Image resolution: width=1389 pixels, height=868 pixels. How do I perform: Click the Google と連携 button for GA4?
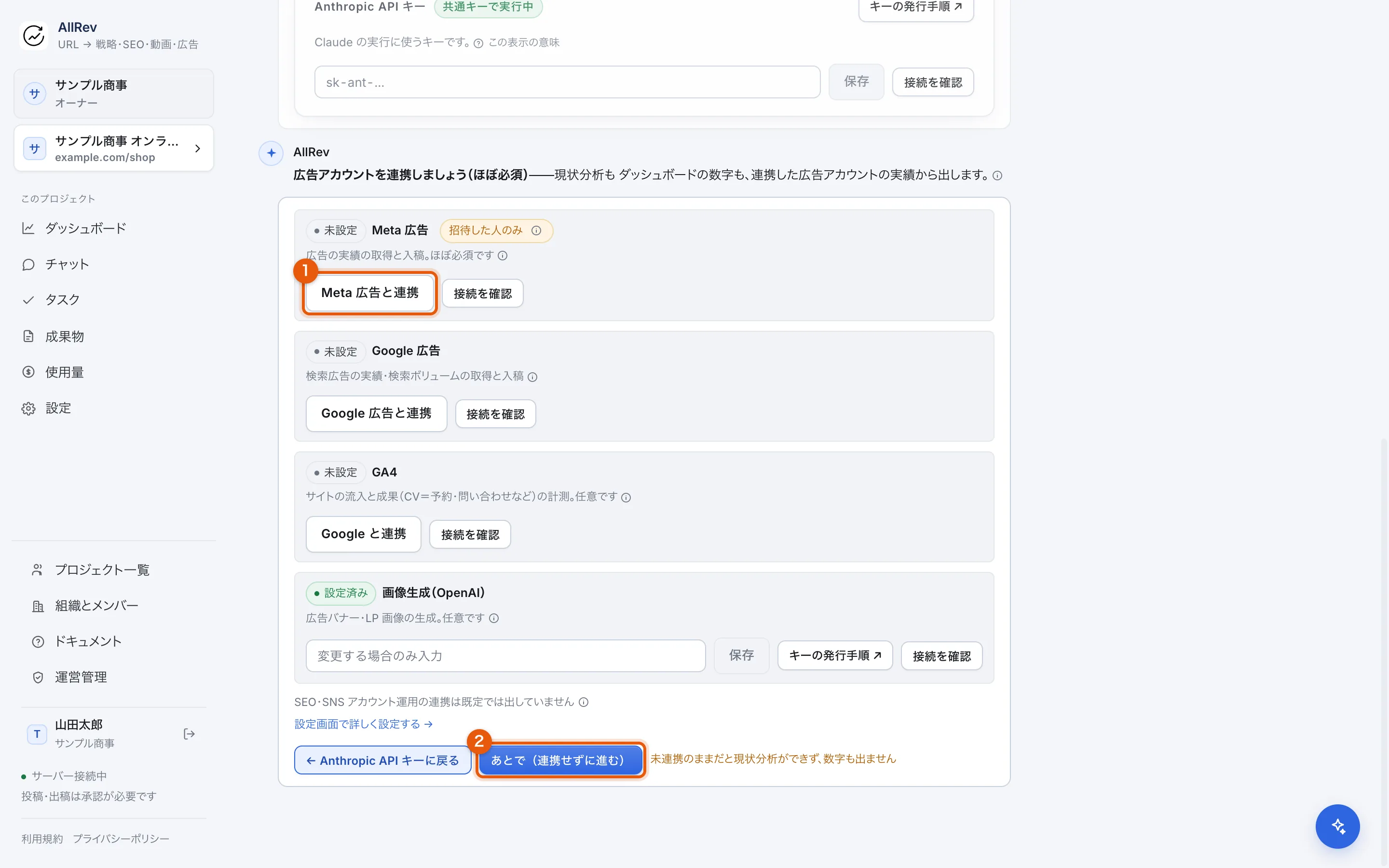point(363,534)
